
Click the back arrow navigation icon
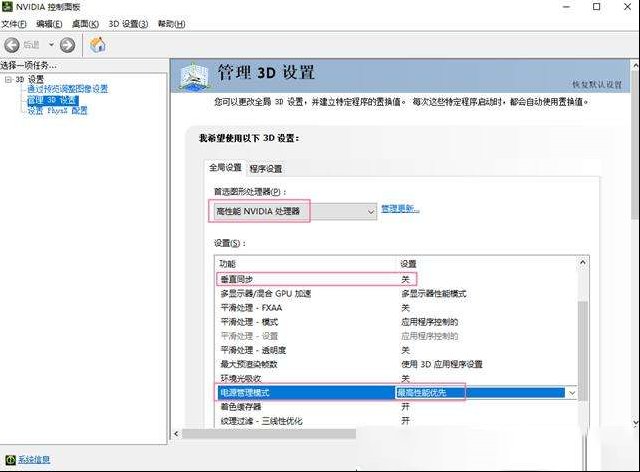(11, 45)
